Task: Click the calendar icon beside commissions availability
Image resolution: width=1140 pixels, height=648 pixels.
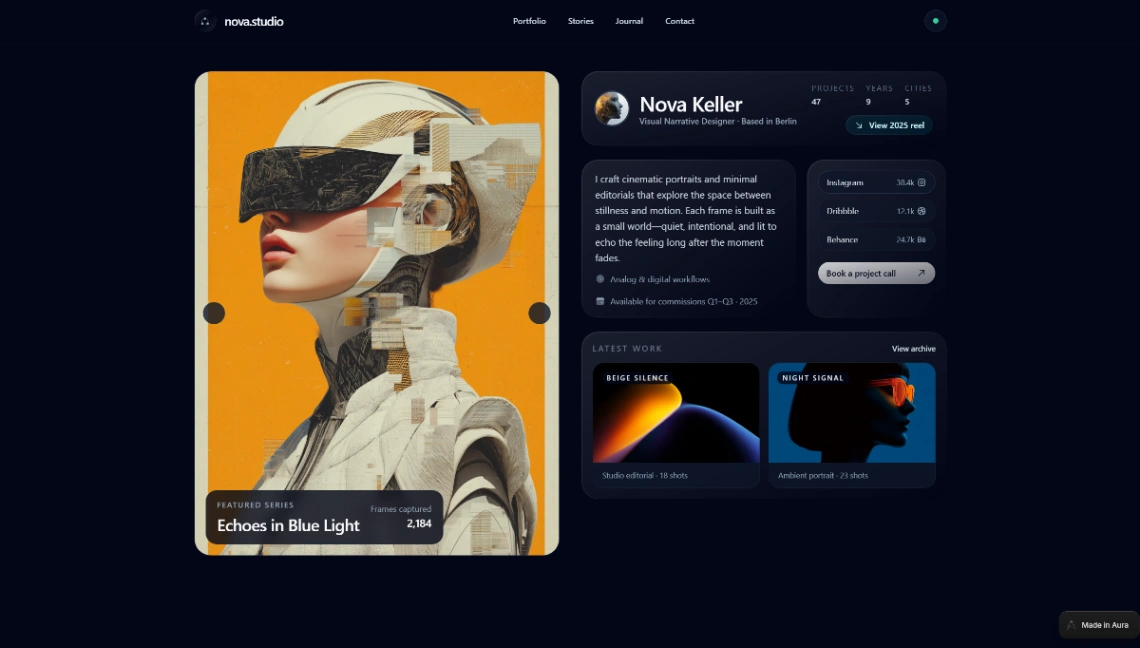Action: pyautogui.click(x=600, y=301)
